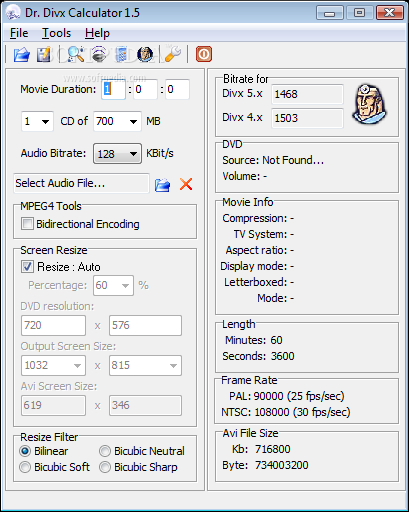This screenshot has width=409, height=512.
Task: Click the Divx 4.x bitrate field
Action: (x=307, y=118)
